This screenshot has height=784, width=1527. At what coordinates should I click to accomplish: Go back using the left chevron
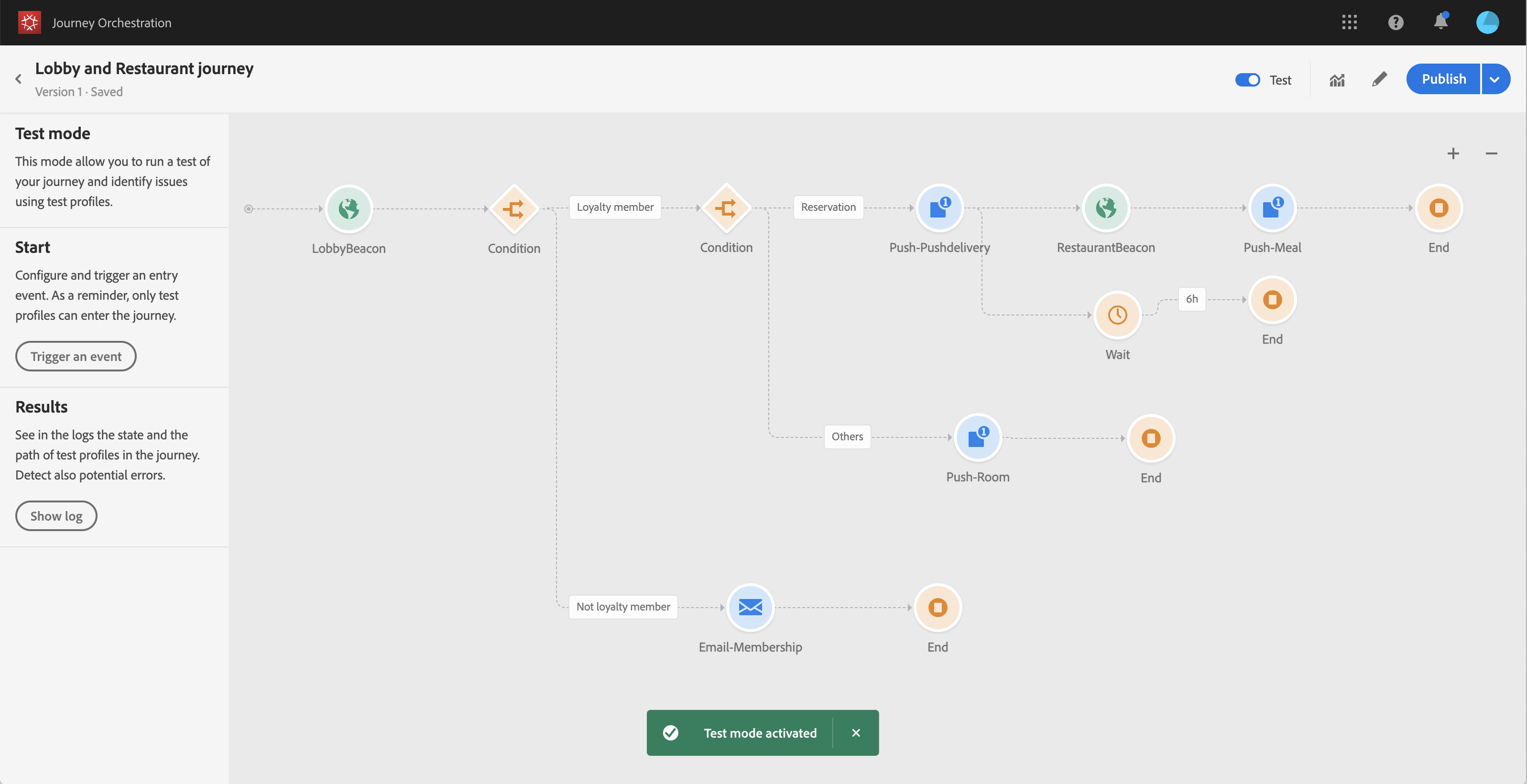coord(18,79)
